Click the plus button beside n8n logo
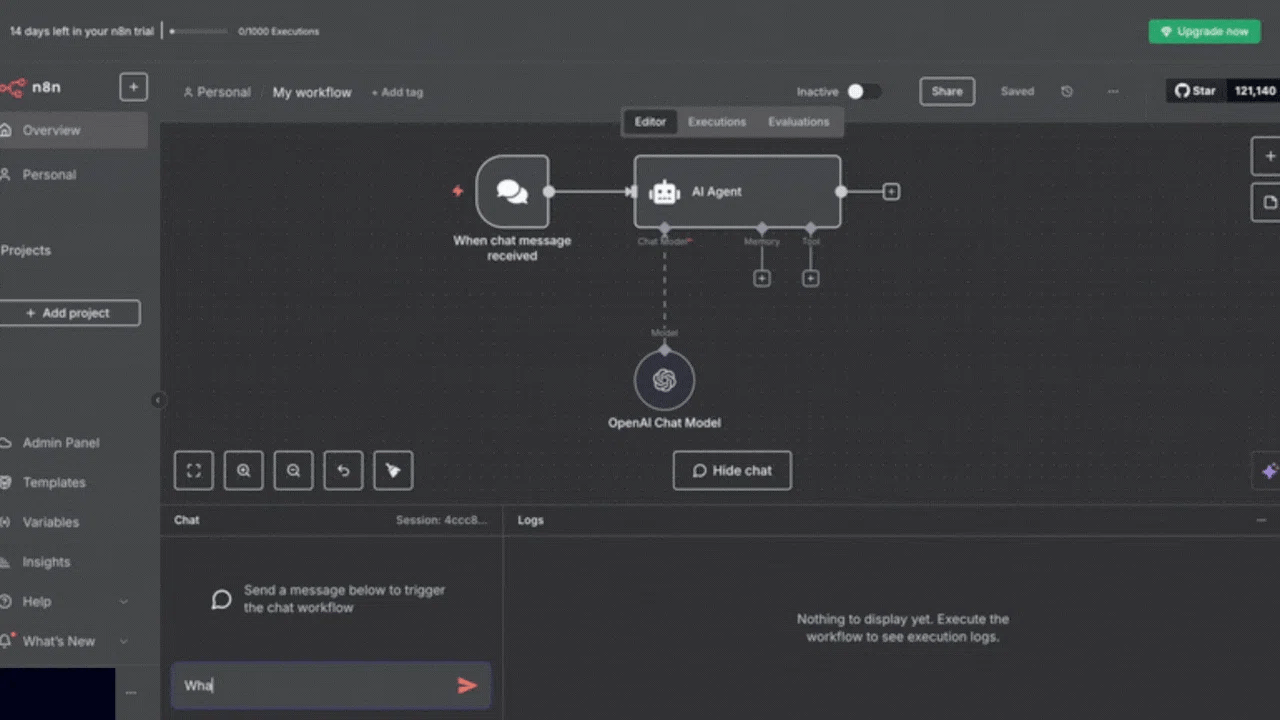The width and height of the screenshot is (1280, 720). click(x=134, y=87)
